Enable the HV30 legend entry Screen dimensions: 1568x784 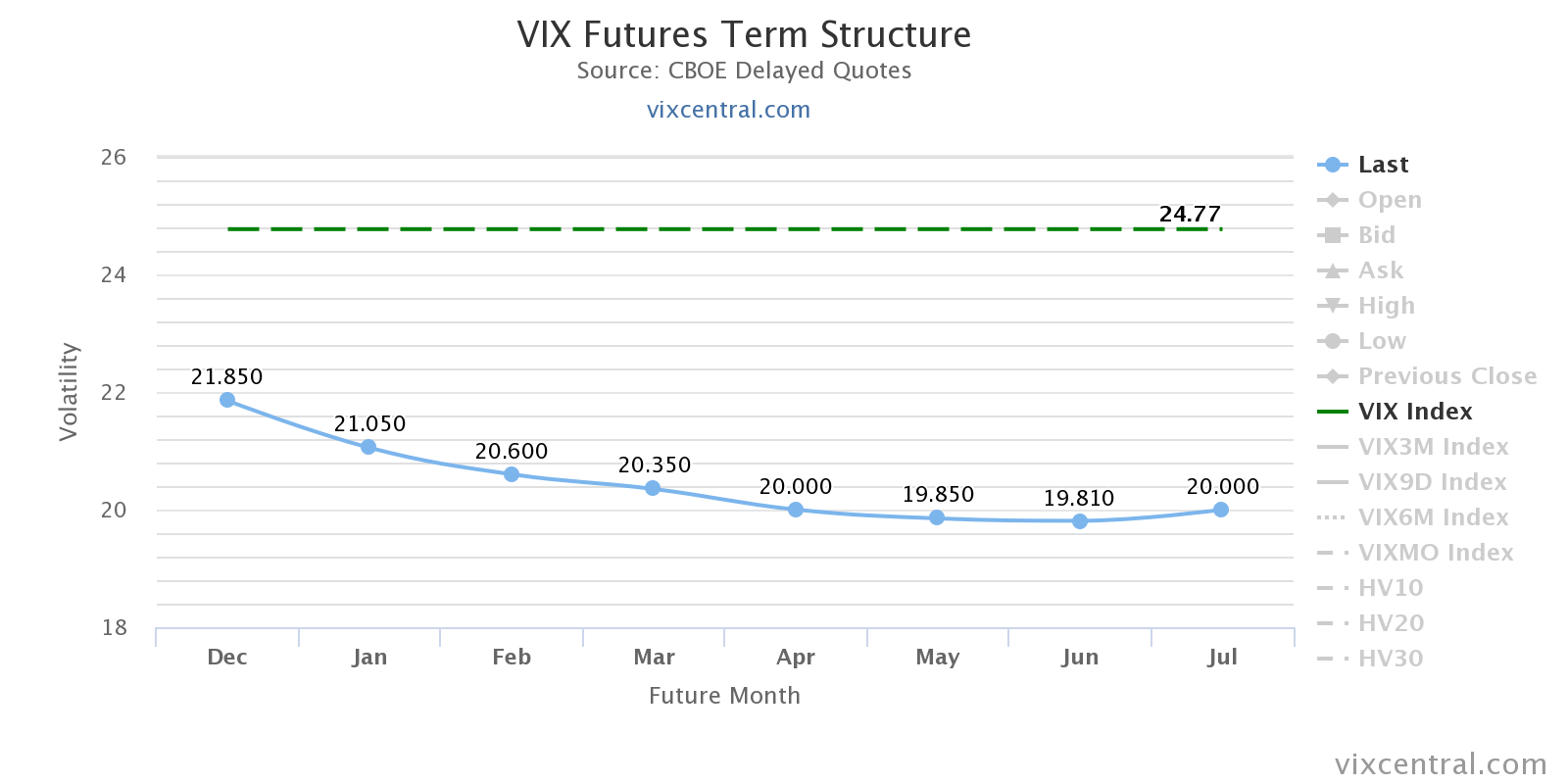click(1390, 659)
